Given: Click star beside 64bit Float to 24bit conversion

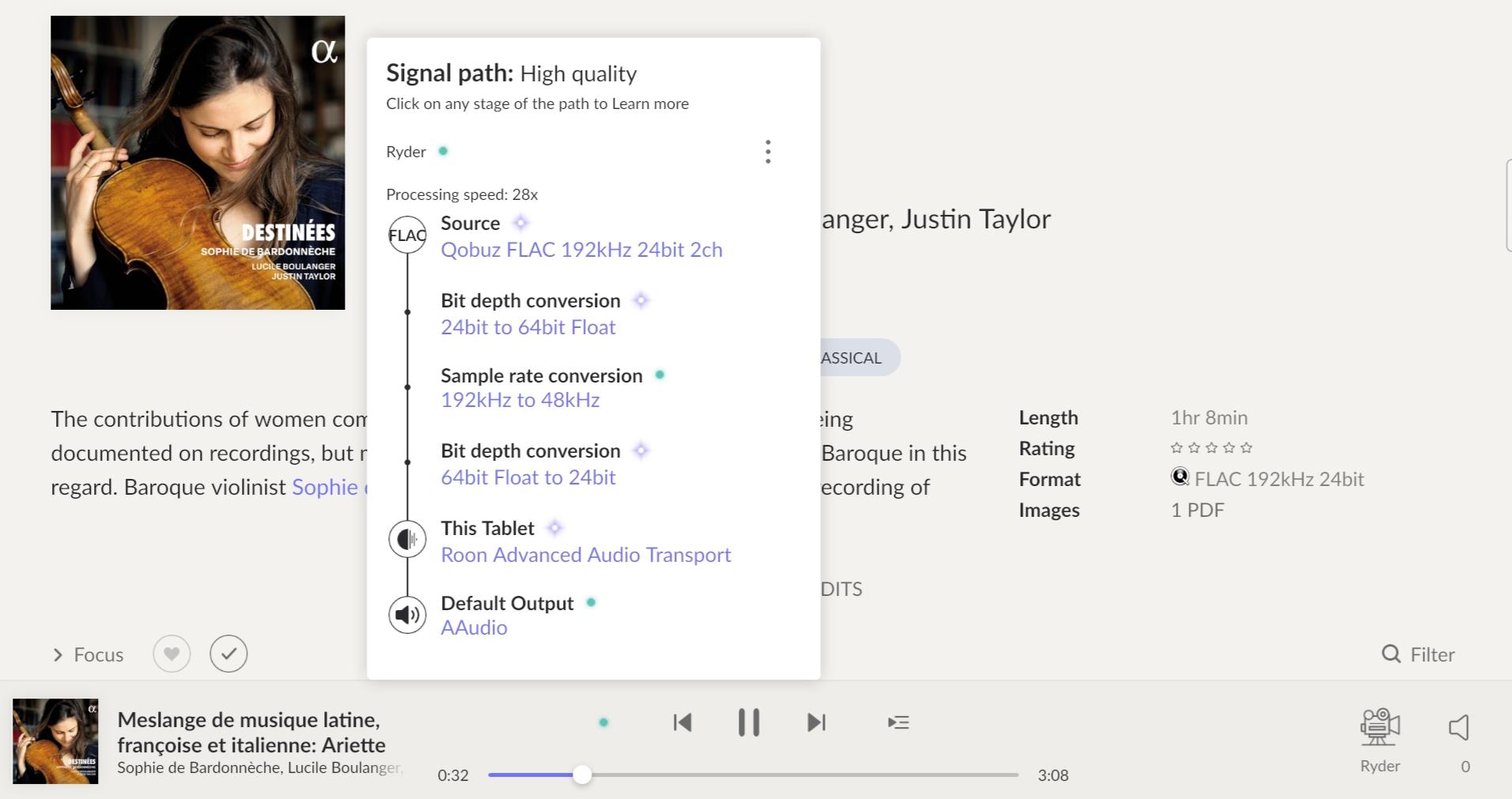Looking at the screenshot, I should [641, 450].
